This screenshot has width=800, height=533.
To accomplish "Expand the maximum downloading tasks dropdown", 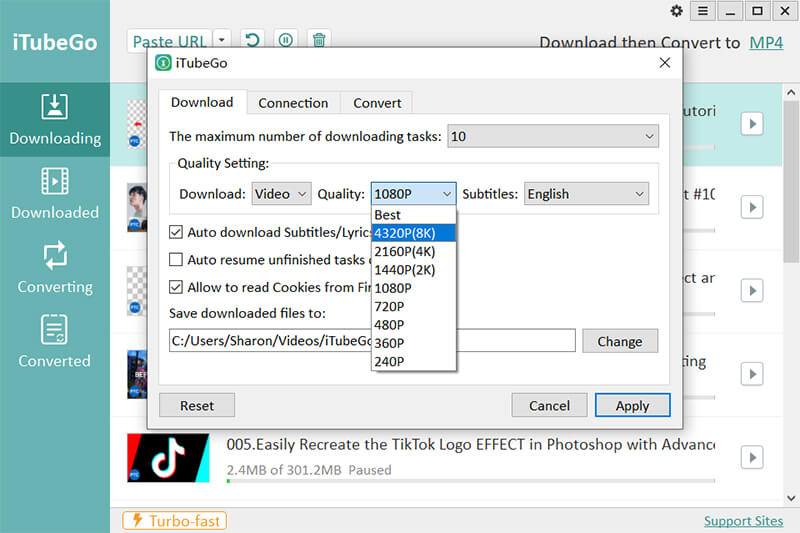I will tap(553, 136).
